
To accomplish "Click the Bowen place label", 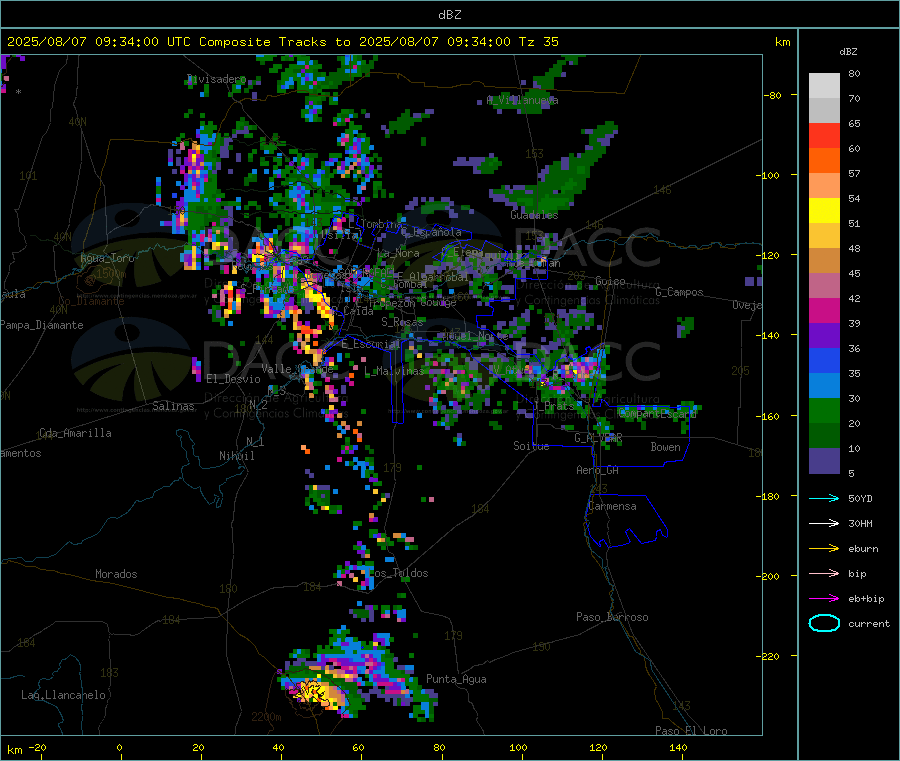I will (x=665, y=447).
